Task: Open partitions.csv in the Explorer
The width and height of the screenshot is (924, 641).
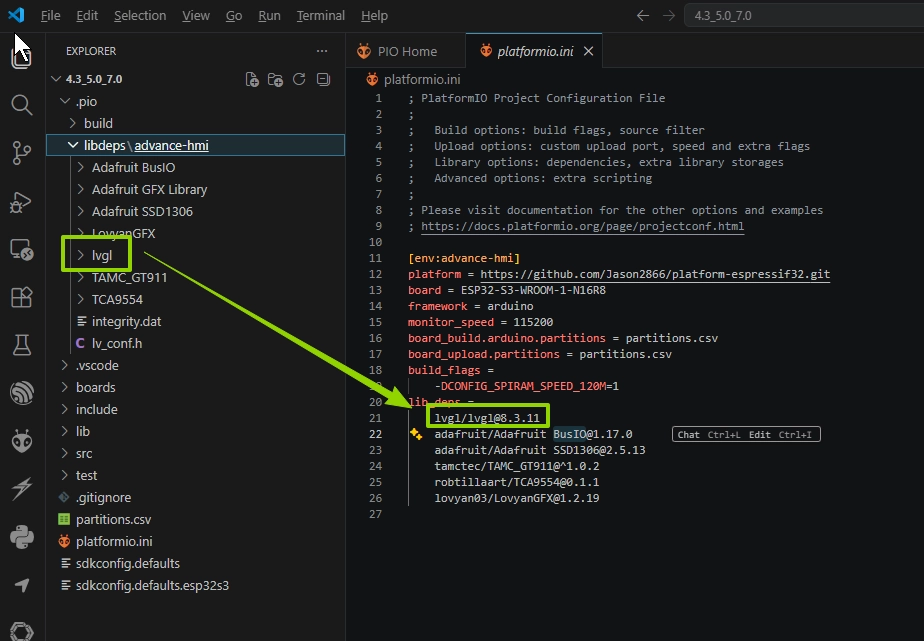Action: 194,519
